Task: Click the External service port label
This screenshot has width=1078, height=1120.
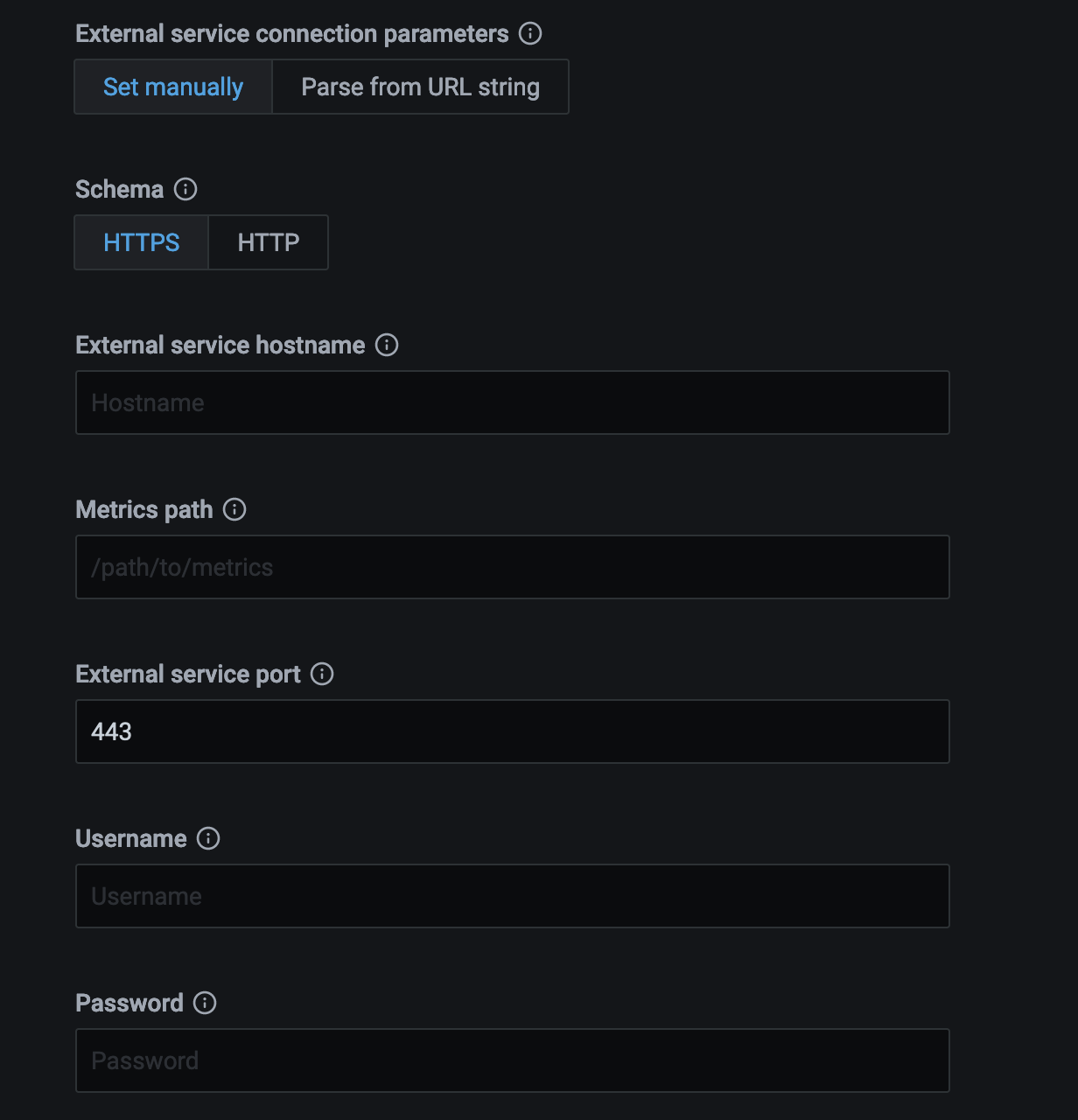Action: 188,674
